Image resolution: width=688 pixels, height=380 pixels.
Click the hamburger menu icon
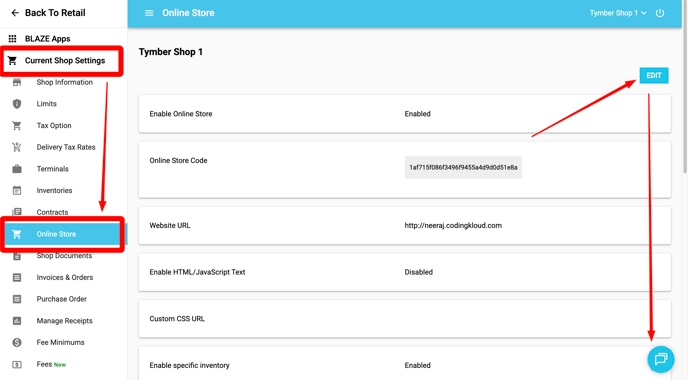click(x=149, y=13)
